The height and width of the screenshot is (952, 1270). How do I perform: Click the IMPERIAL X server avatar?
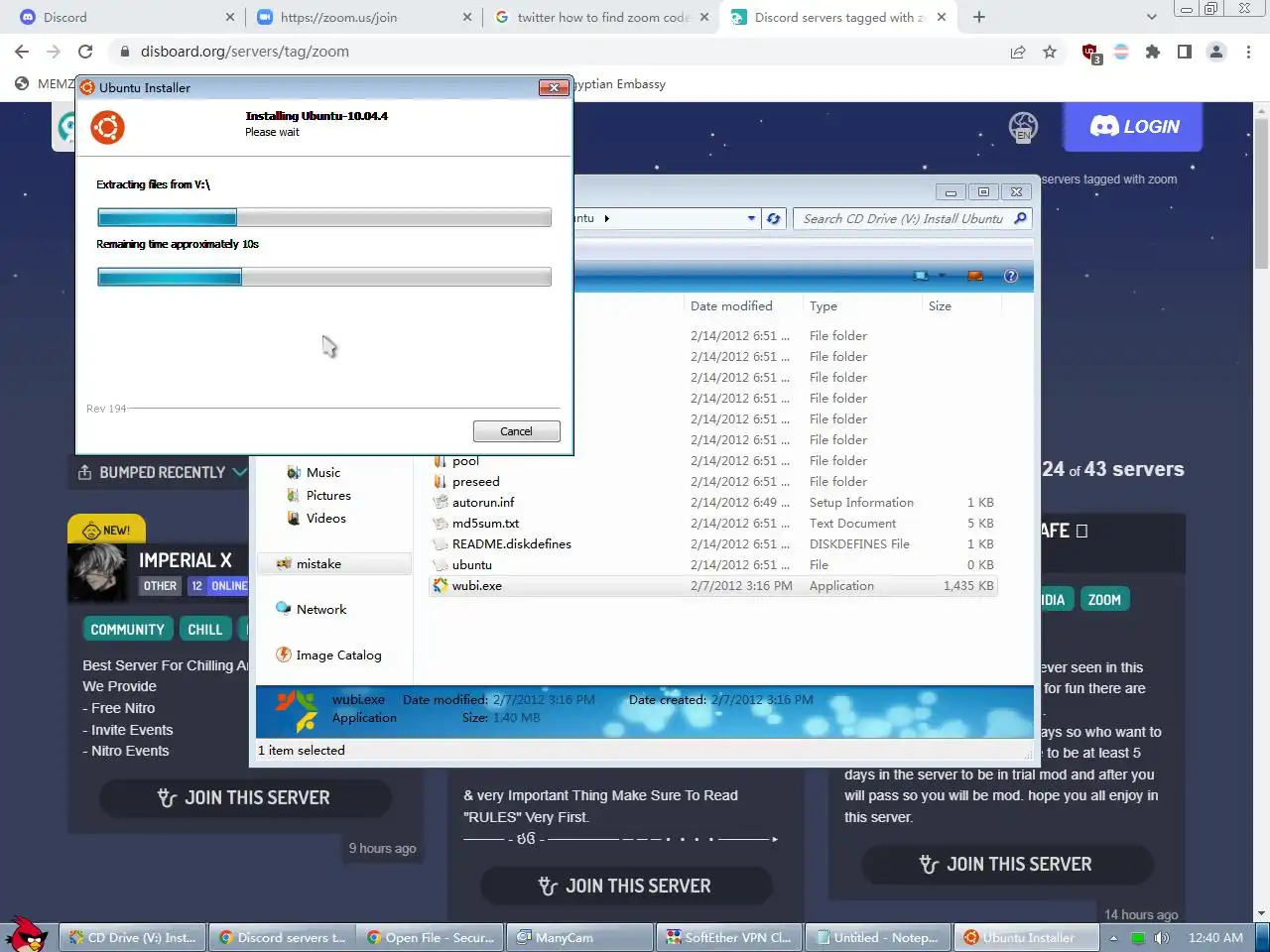coord(96,571)
